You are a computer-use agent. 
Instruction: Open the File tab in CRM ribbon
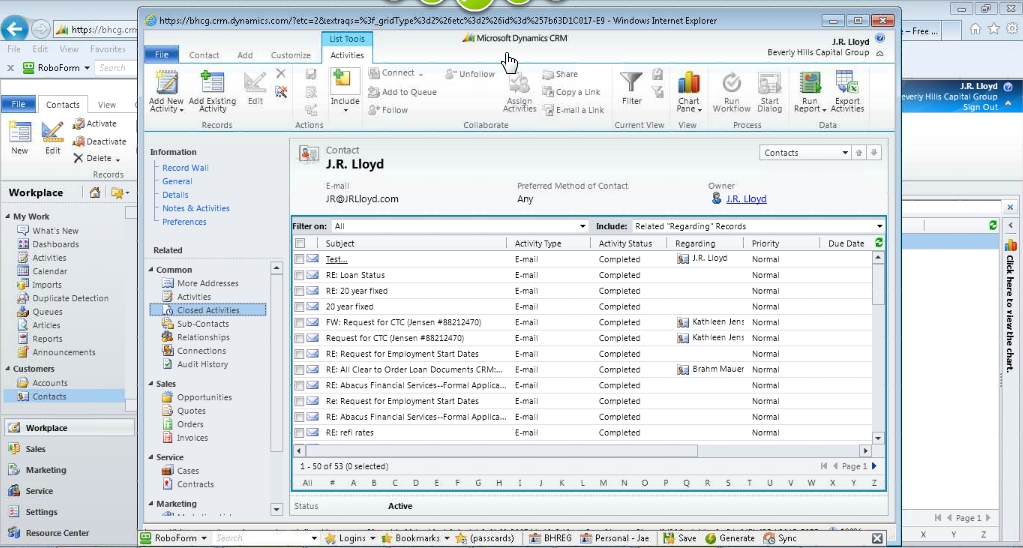coord(162,55)
